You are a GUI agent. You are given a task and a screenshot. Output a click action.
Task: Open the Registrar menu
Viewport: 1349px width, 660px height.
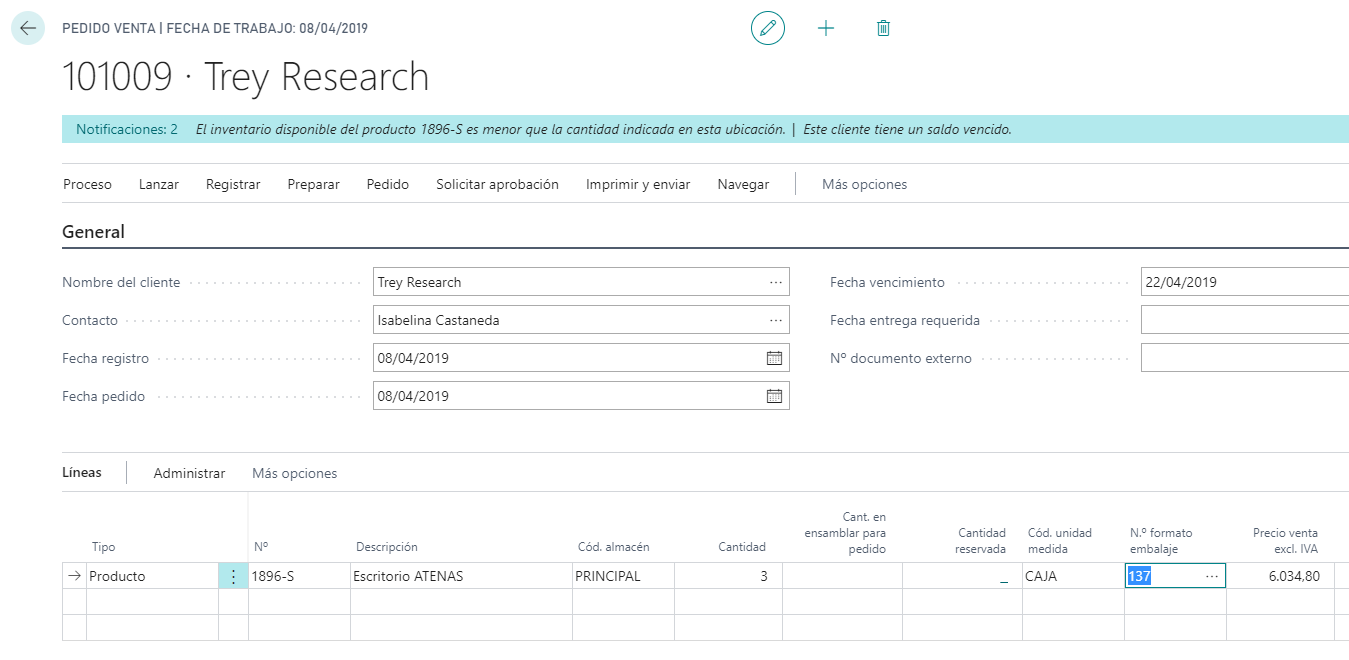tap(233, 184)
